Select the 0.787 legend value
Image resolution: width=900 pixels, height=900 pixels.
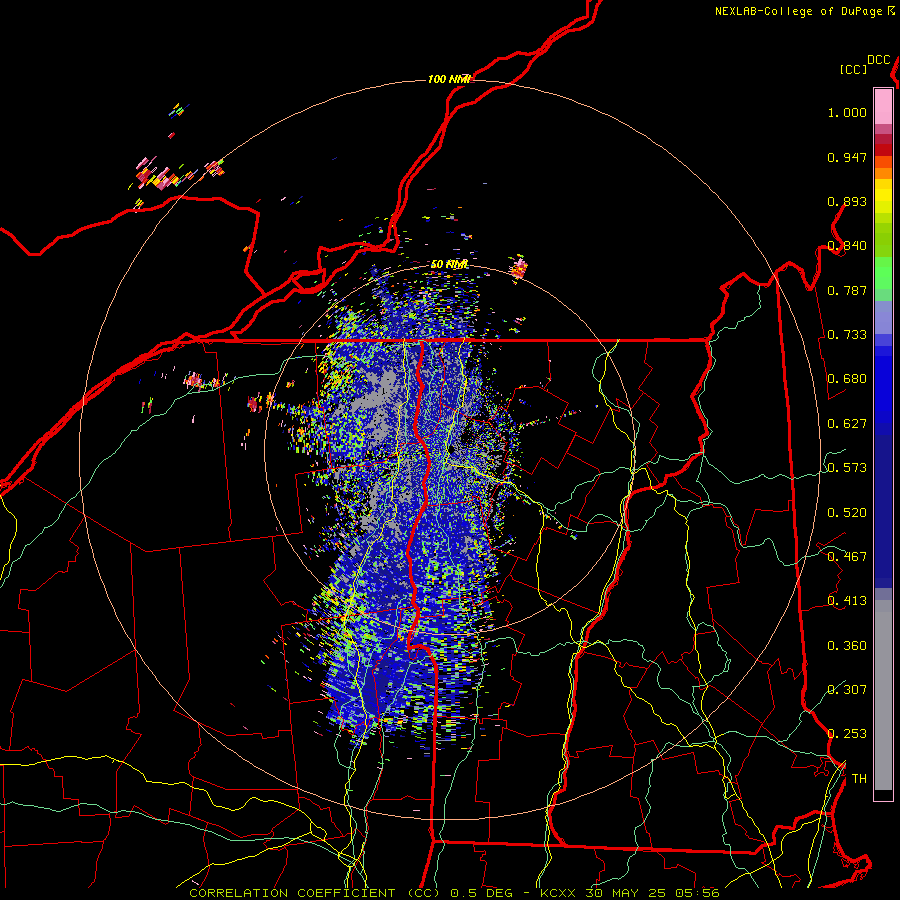[x=847, y=290]
